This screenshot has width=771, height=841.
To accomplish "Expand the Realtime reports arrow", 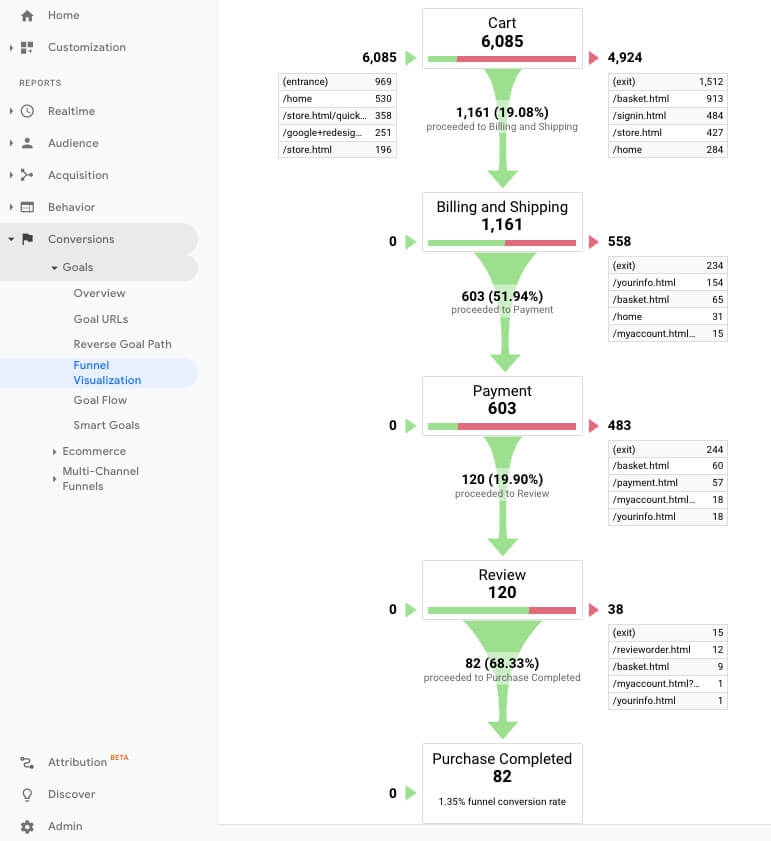I will pyautogui.click(x=11, y=111).
